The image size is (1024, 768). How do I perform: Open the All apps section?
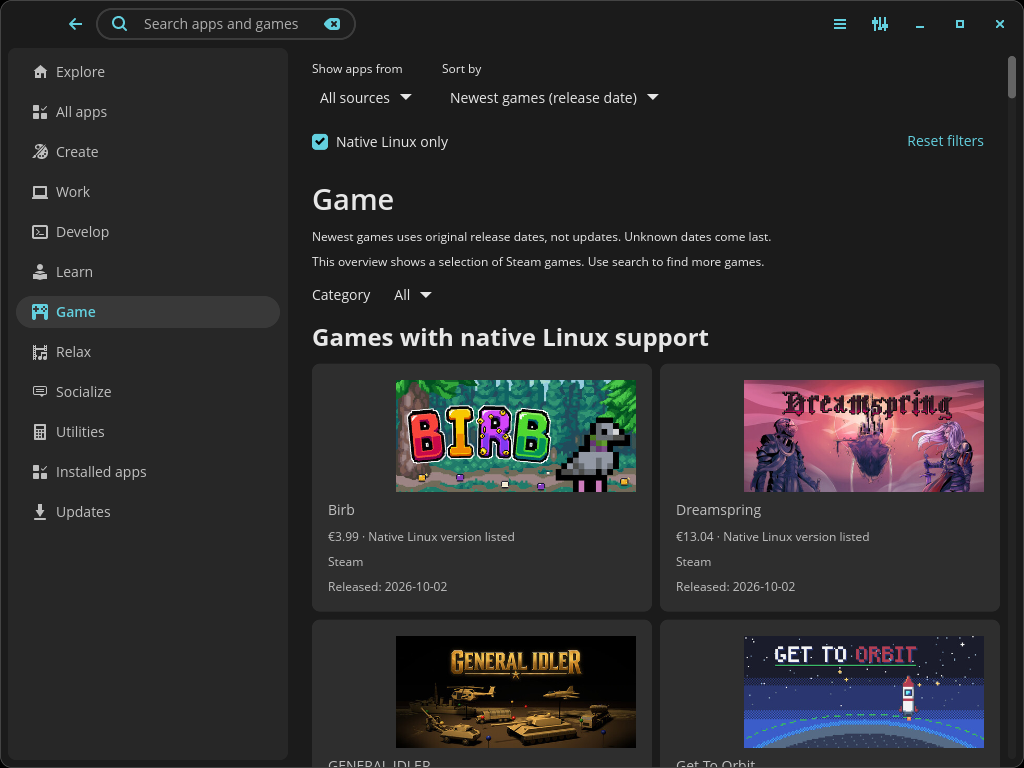click(x=148, y=112)
